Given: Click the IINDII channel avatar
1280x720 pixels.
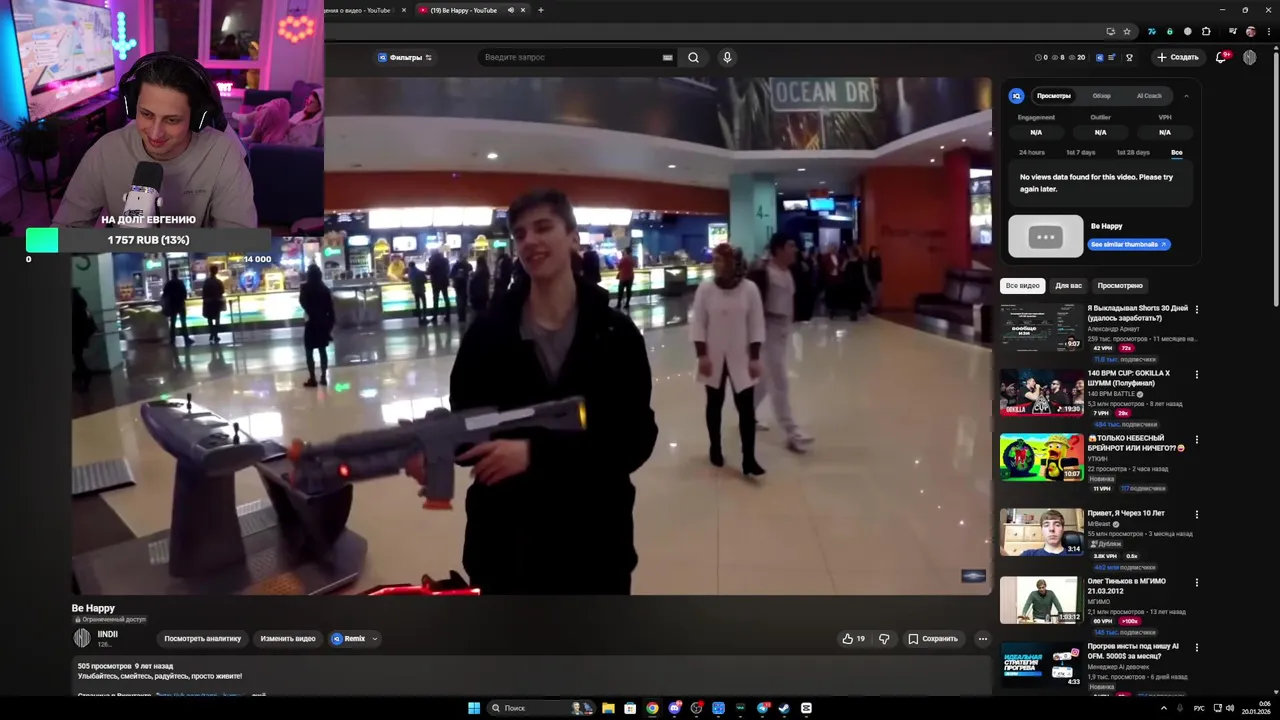Looking at the screenshot, I should point(82,638).
